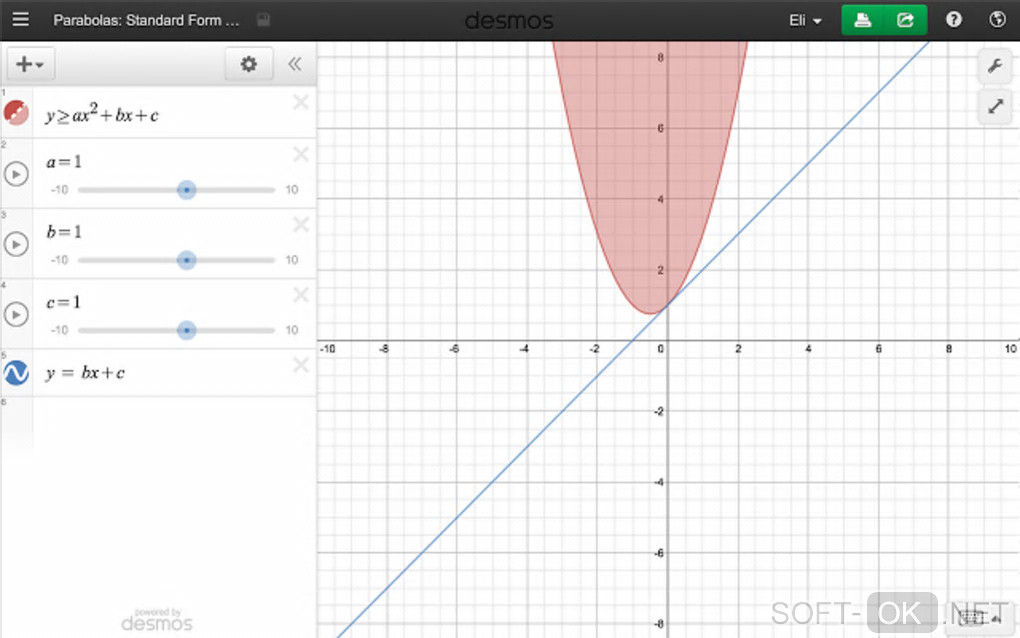Click the projector mode arrows icon
Viewport: 1020px width, 638px height.
(x=995, y=106)
